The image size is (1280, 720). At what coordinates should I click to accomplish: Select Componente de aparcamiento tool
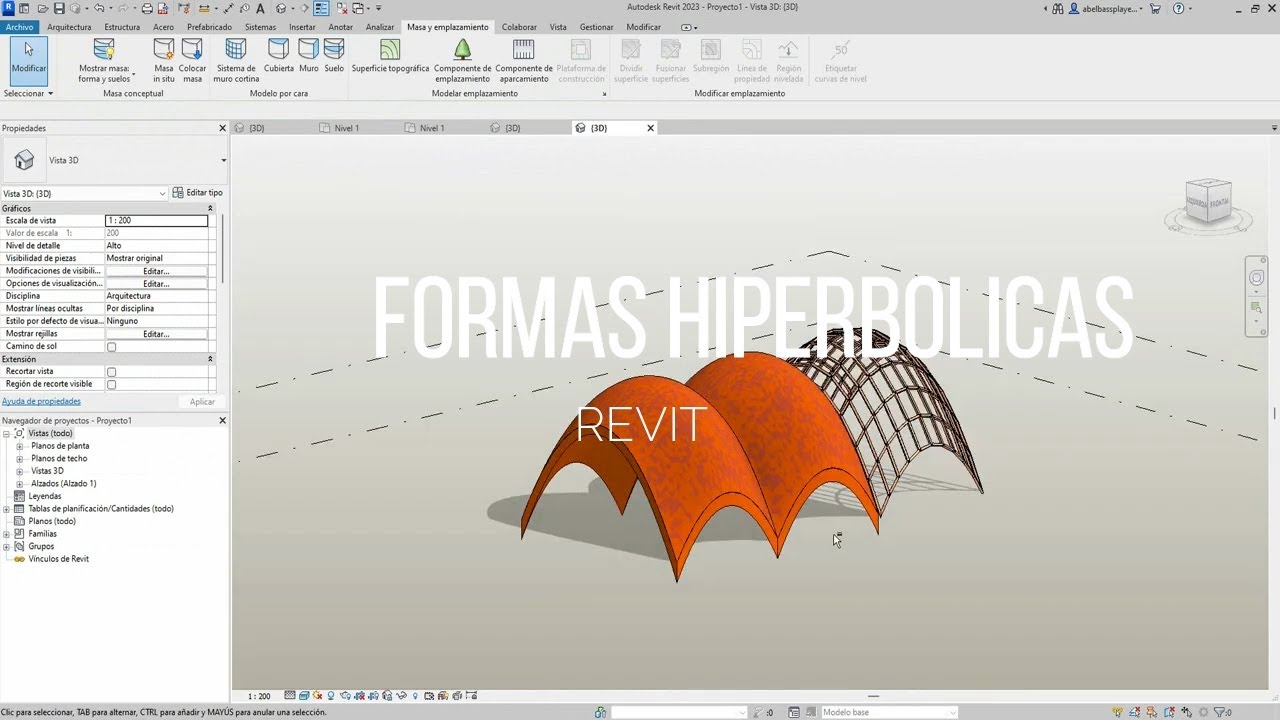[x=524, y=61]
